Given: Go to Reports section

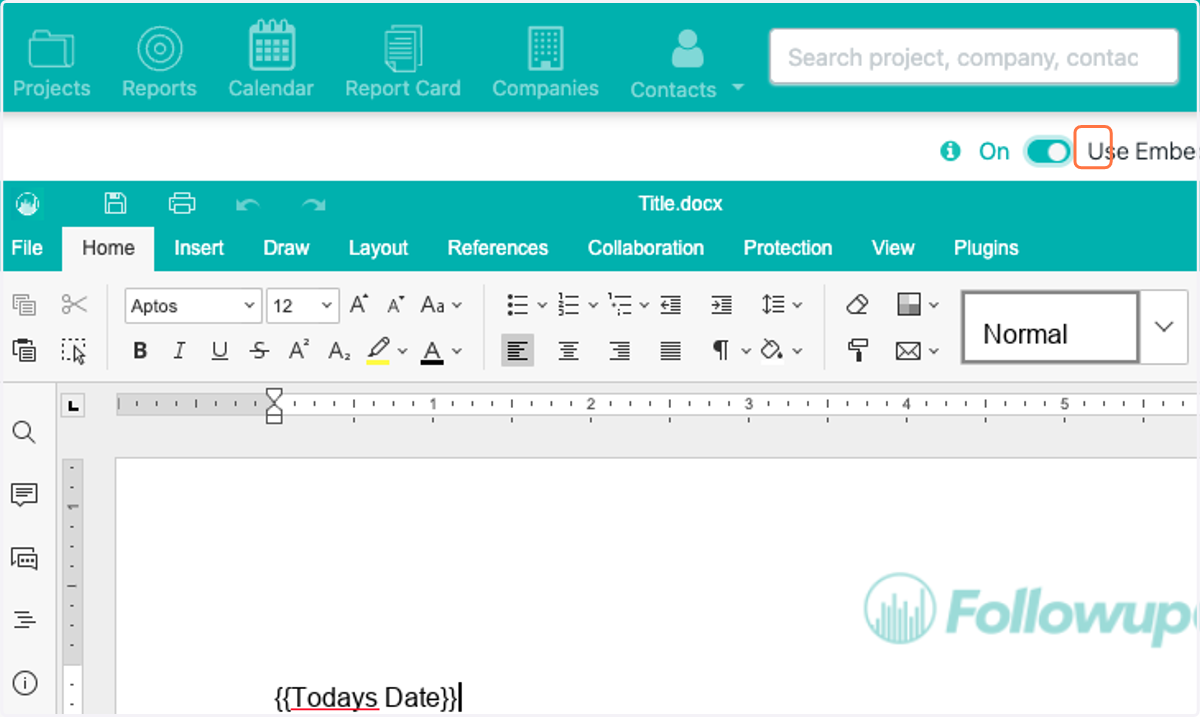Looking at the screenshot, I should point(159,63).
